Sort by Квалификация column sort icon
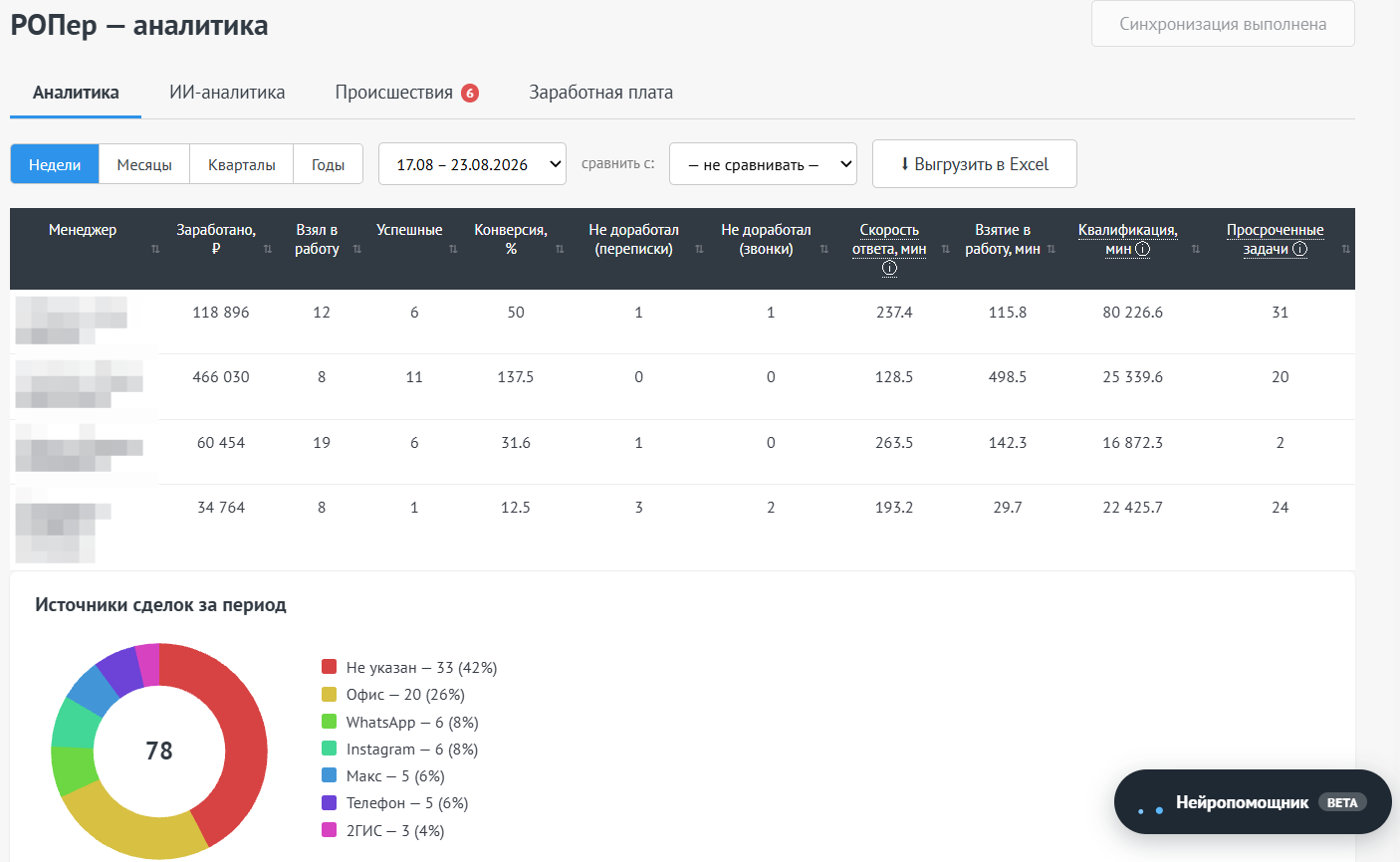The height and width of the screenshot is (862, 1400). 1196,249
